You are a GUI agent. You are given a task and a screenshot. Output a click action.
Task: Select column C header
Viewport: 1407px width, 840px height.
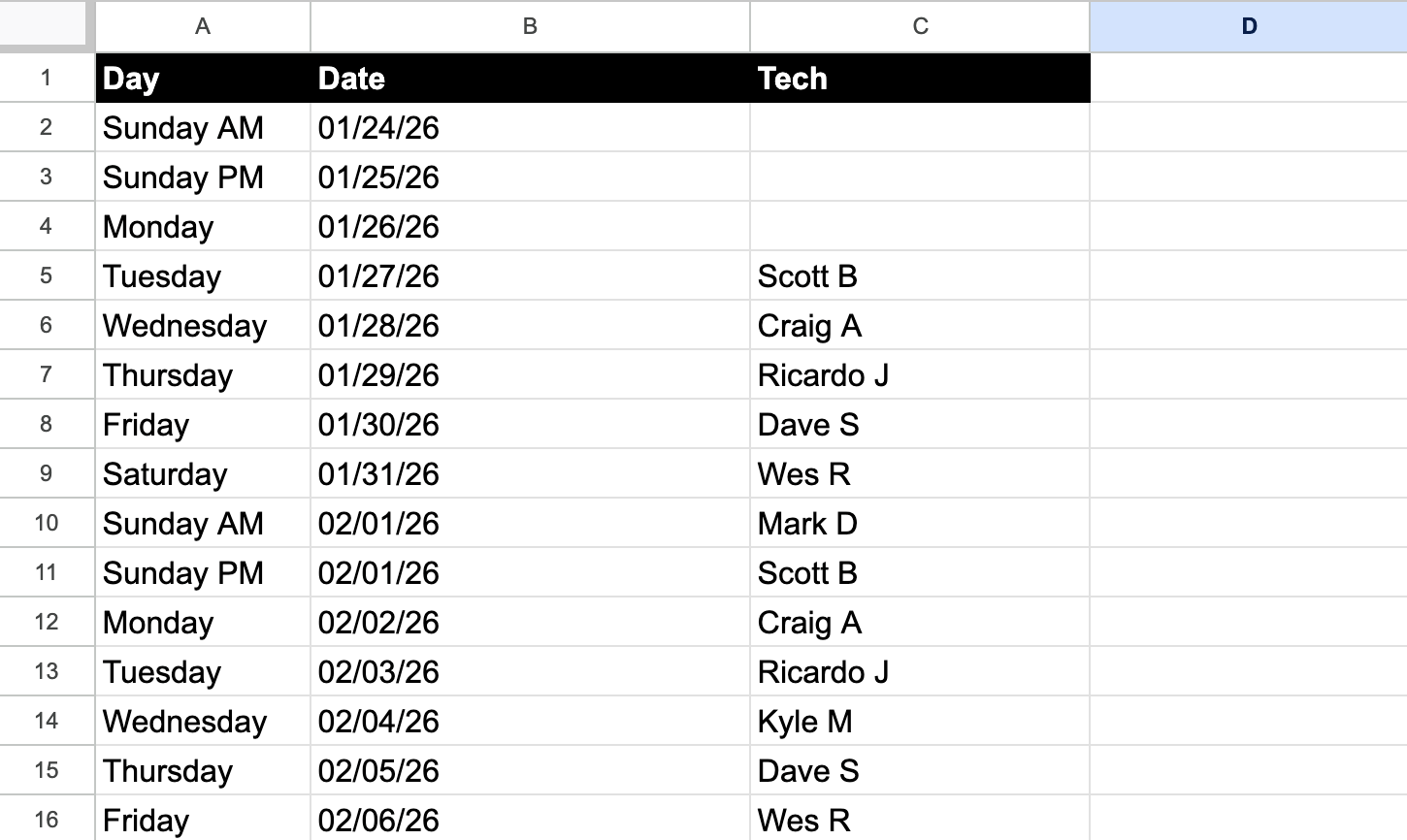pyautogui.click(x=918, y=26)
